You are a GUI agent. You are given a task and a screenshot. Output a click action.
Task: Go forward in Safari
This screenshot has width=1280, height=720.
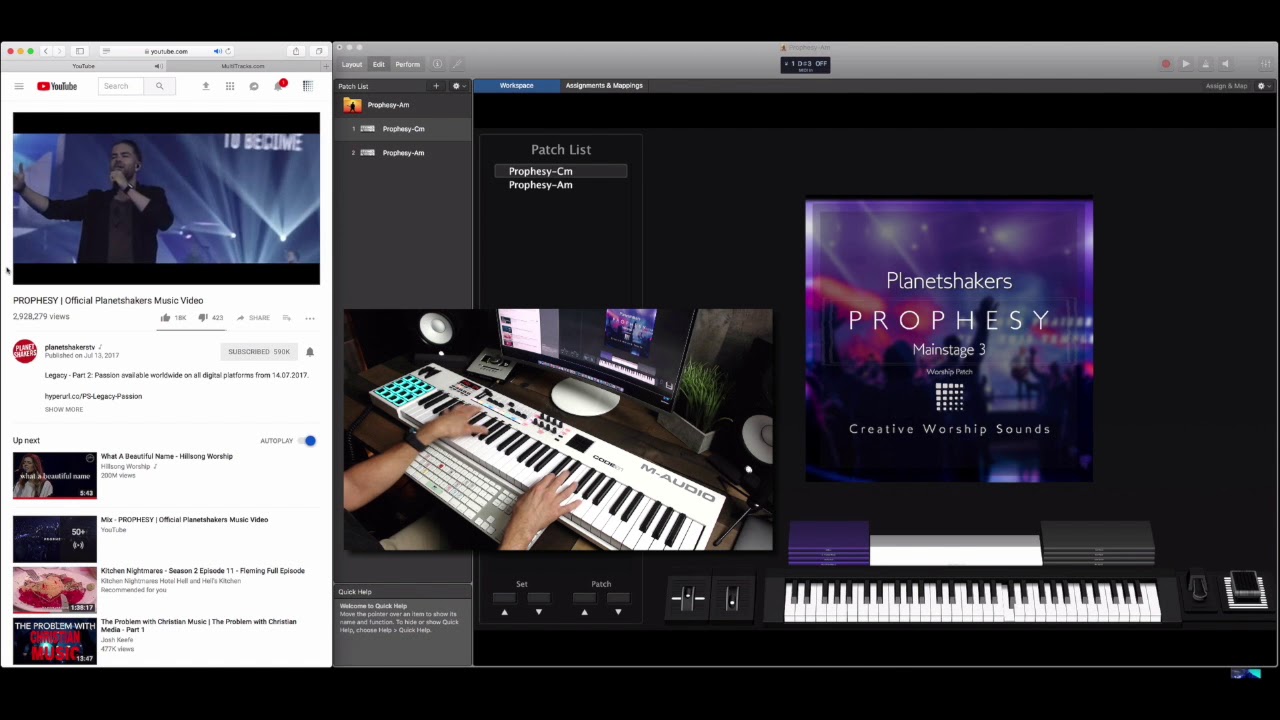coord(59,51)
